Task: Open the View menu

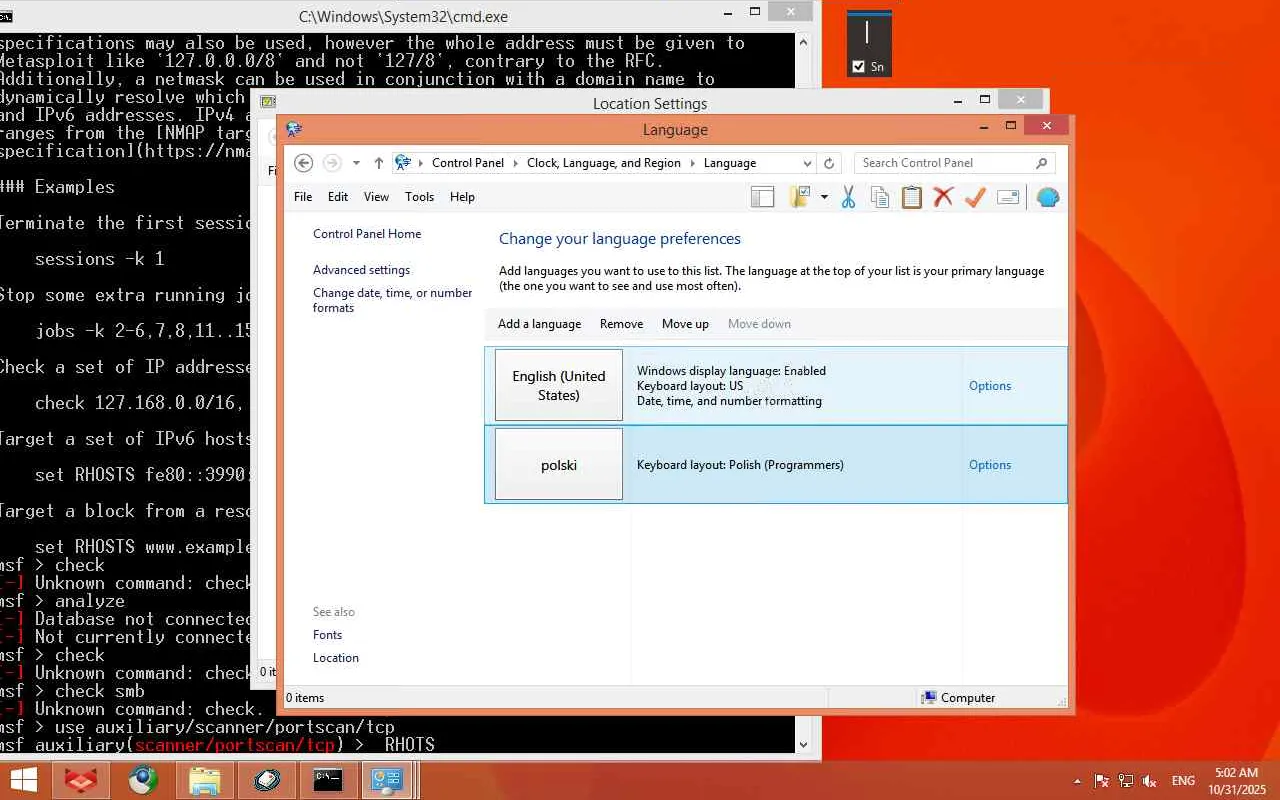Action: (376, 197)
